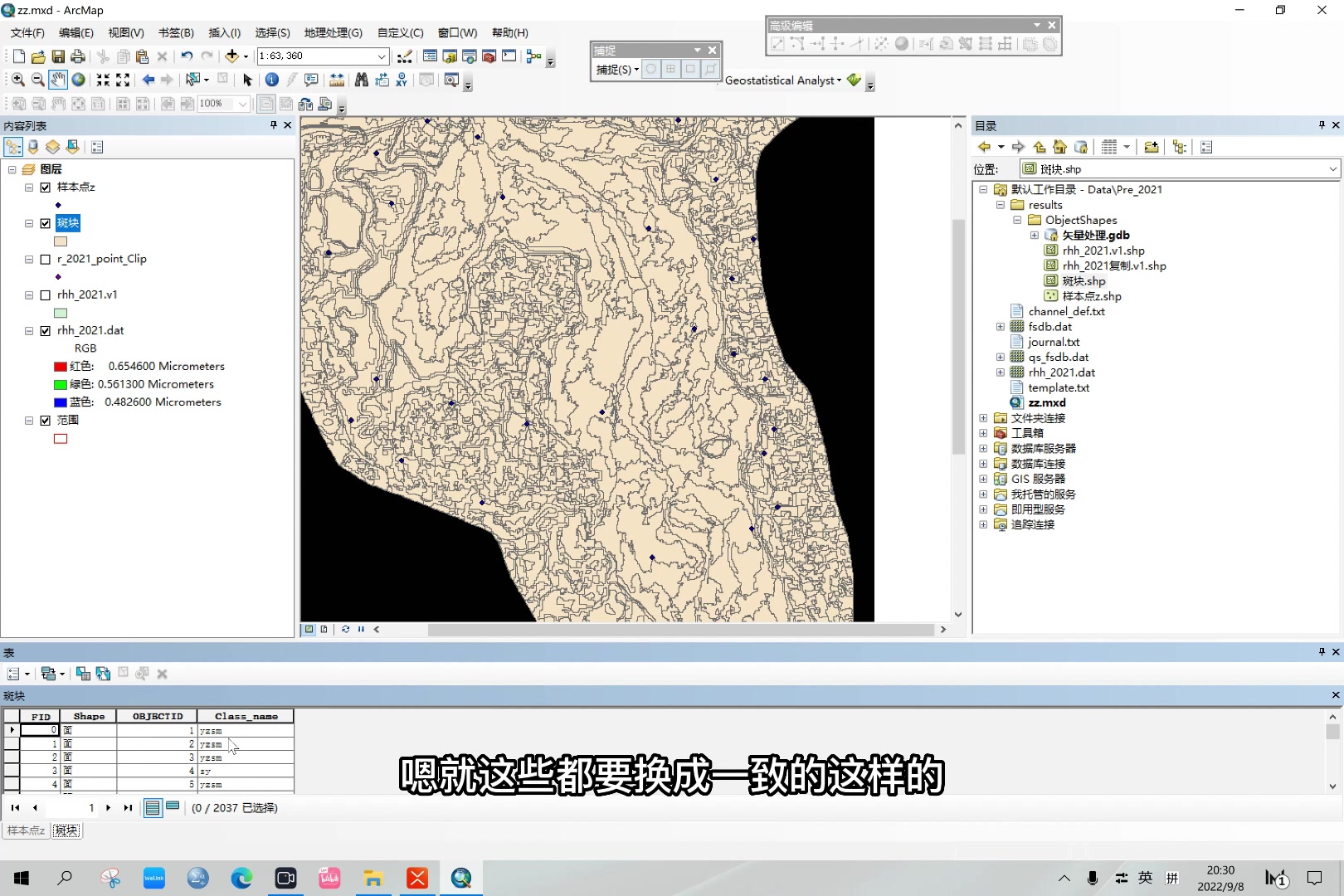Activate the Pan hand tool

tap(58, 80)
